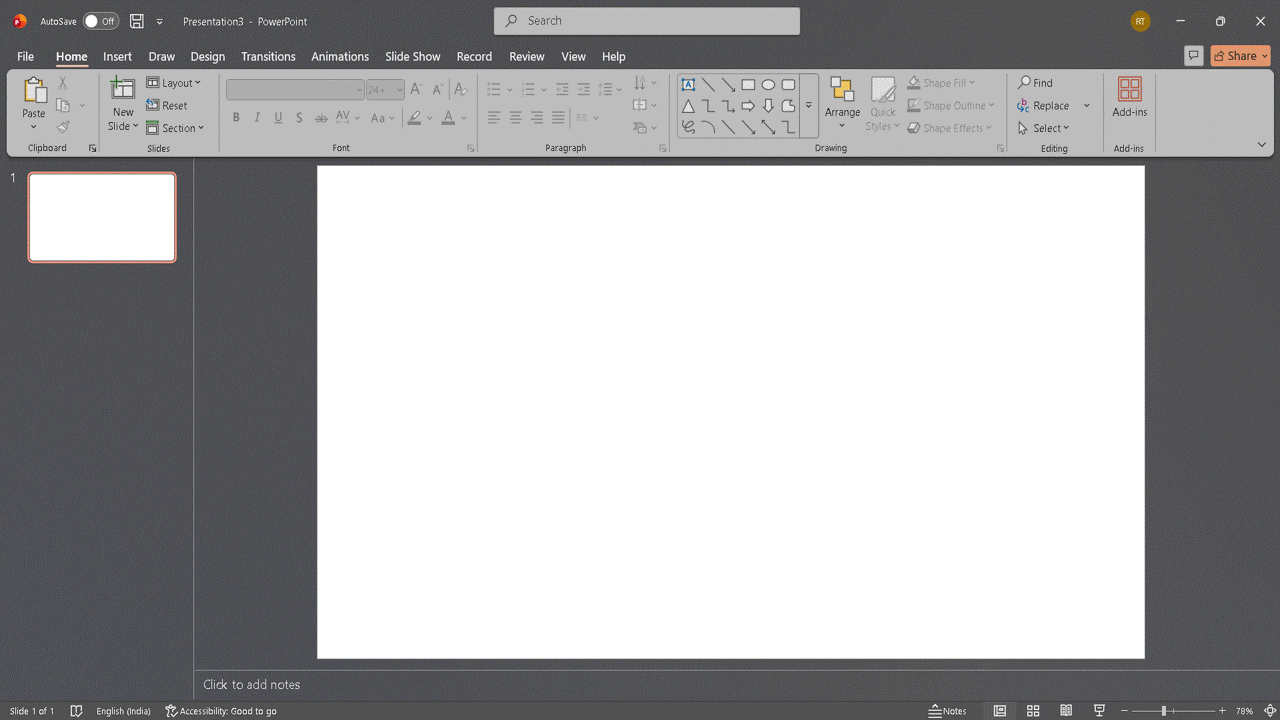
Task: Select slide 1 thumbnail in the pane
Action: click(x=101, y=217)
